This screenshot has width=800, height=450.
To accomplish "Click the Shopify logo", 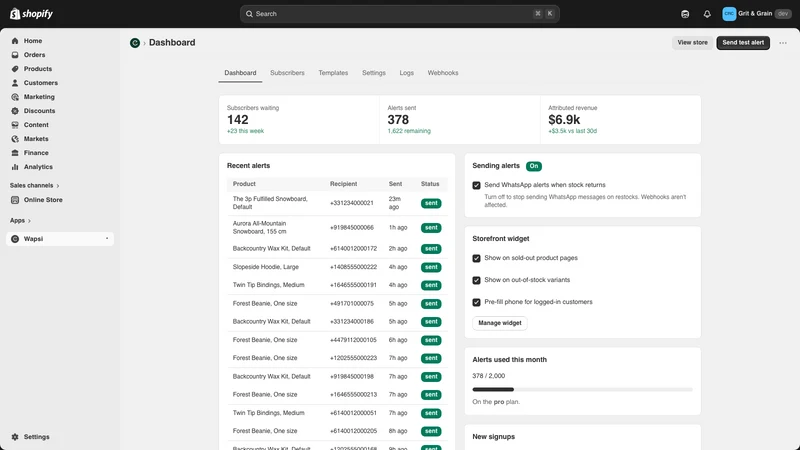I will click(31, 14).
